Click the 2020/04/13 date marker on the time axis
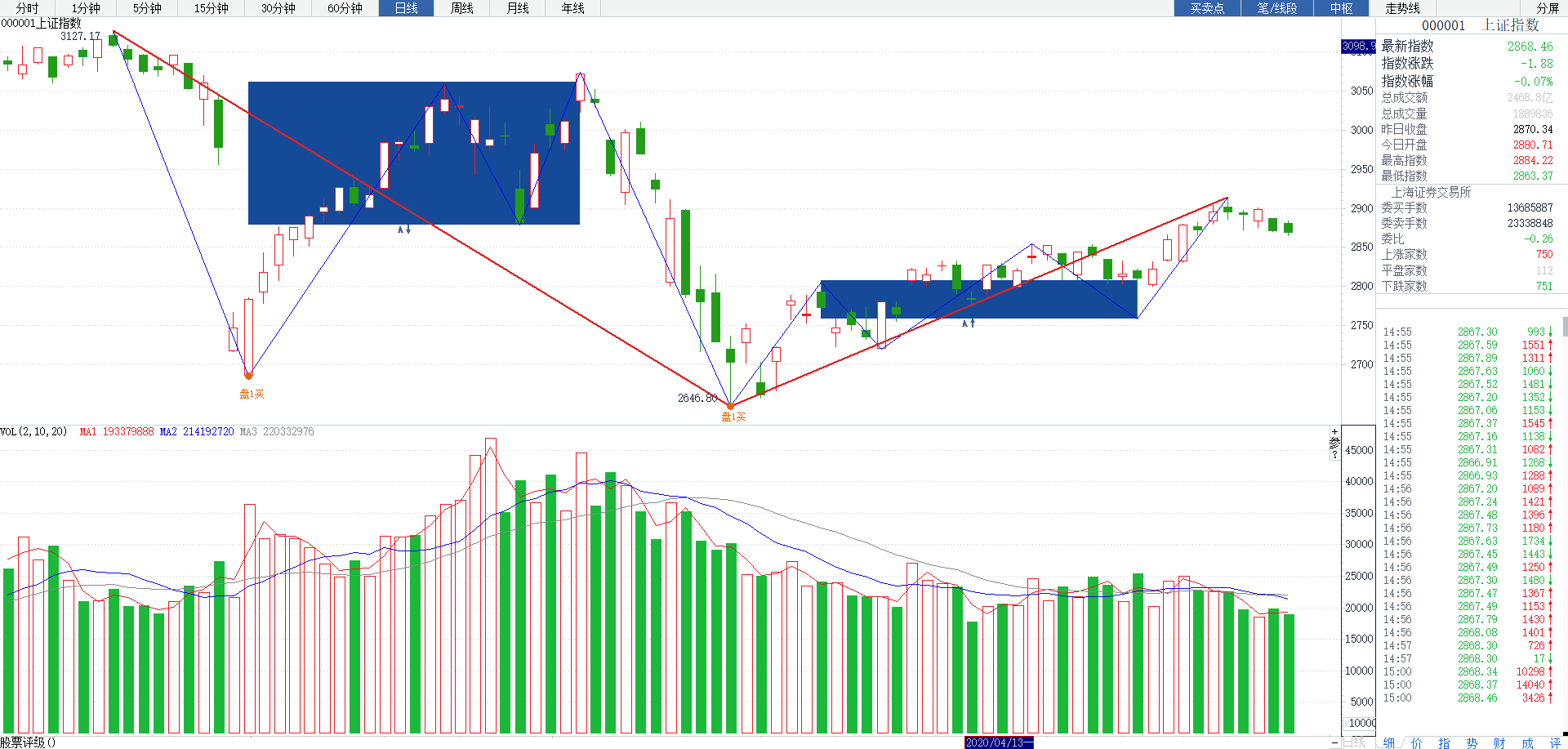Screen dimensions: 1568x749 pyautogui.click(x=999, y=742)
